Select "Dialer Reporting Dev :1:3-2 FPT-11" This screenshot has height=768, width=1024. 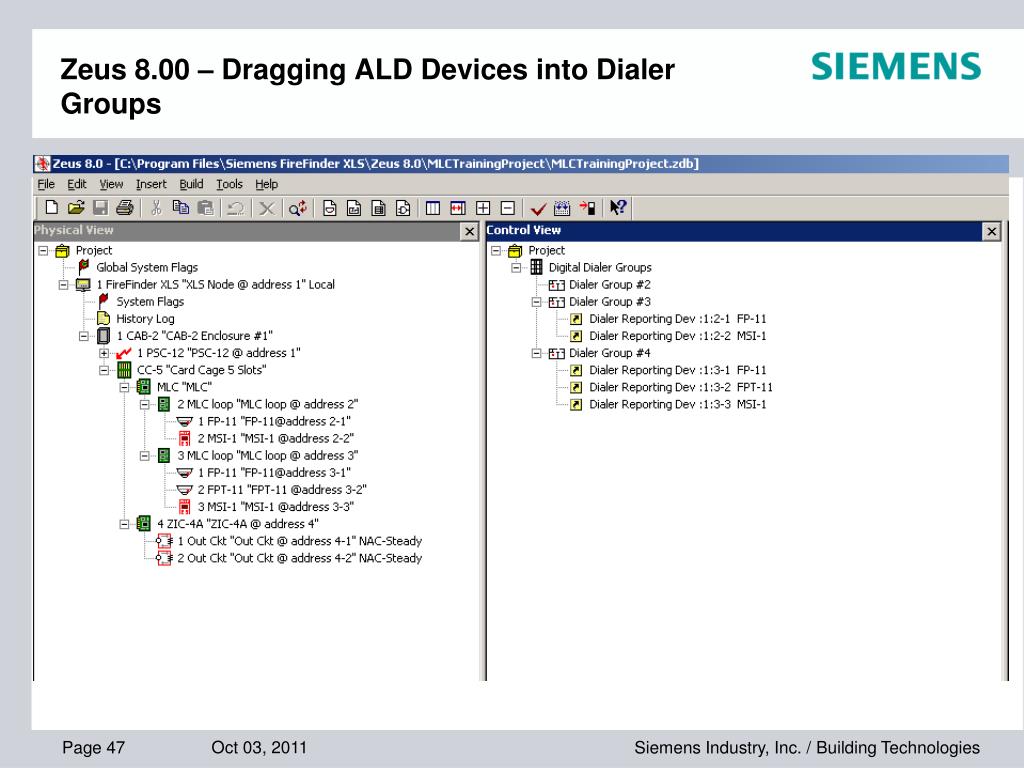[680, 387]
